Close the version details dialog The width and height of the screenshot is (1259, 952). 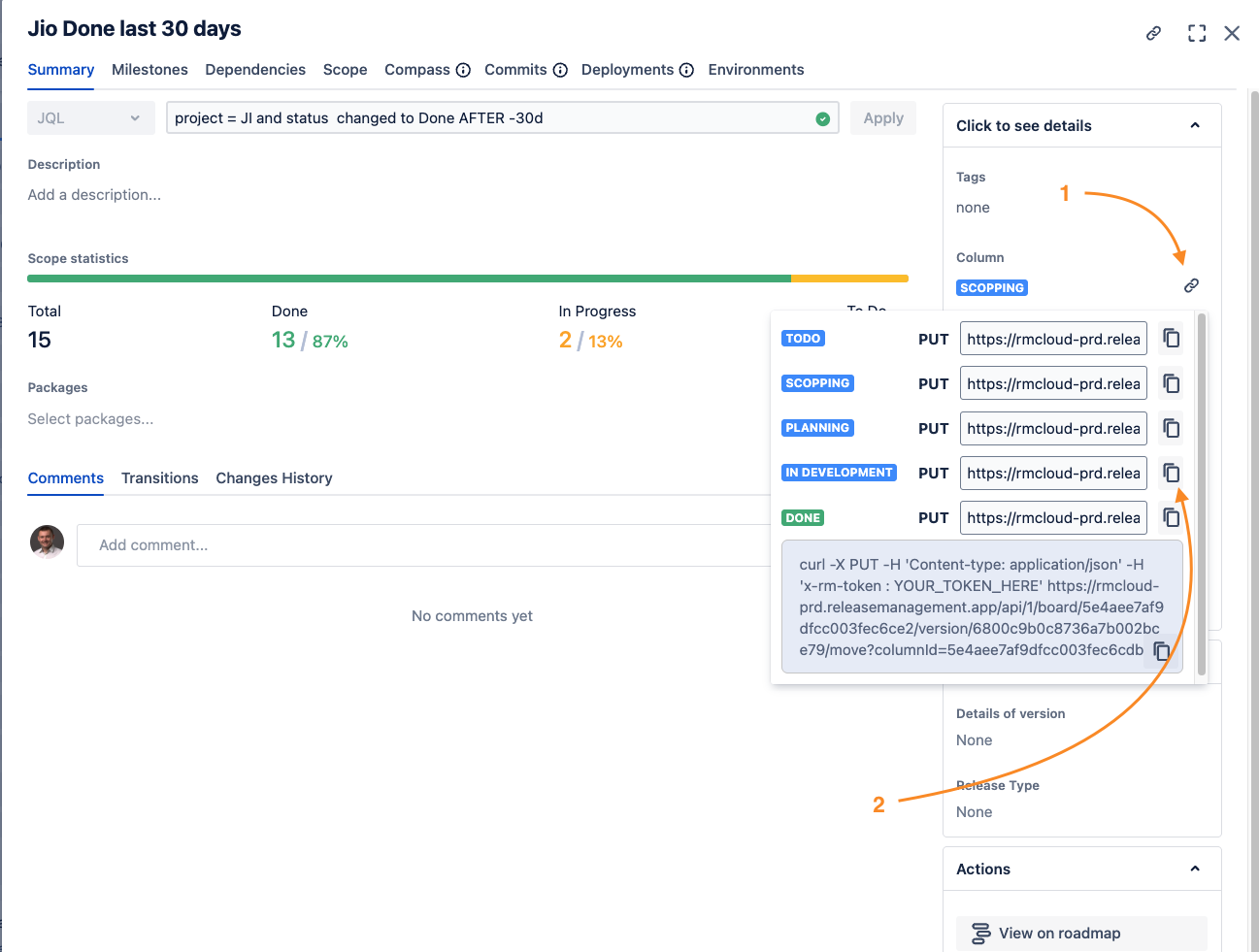point(1232,33)
